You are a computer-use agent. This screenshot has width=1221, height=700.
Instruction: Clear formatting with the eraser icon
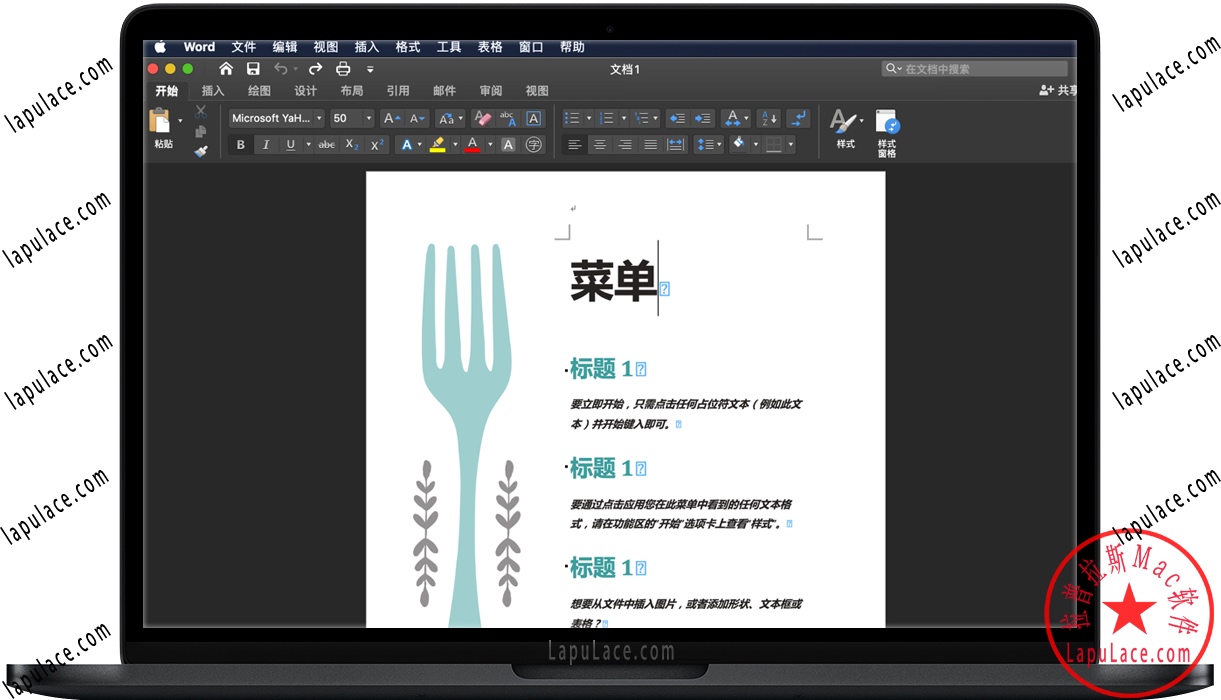(482, 118)
